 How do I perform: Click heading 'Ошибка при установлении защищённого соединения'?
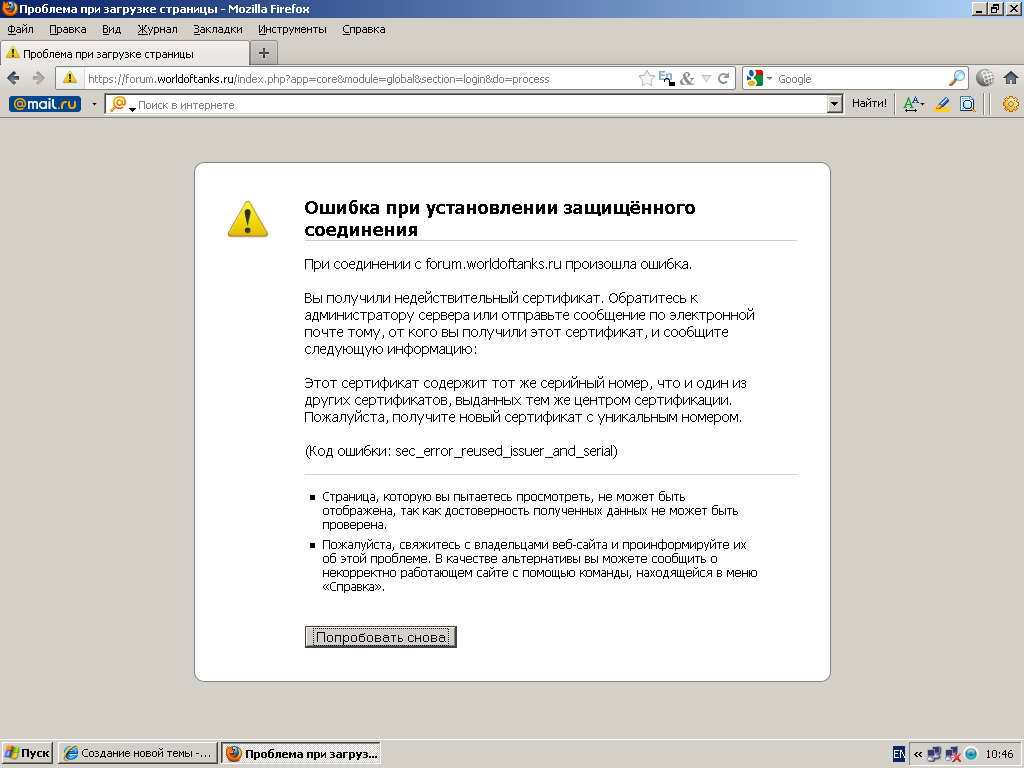click(x=500, y=218)
